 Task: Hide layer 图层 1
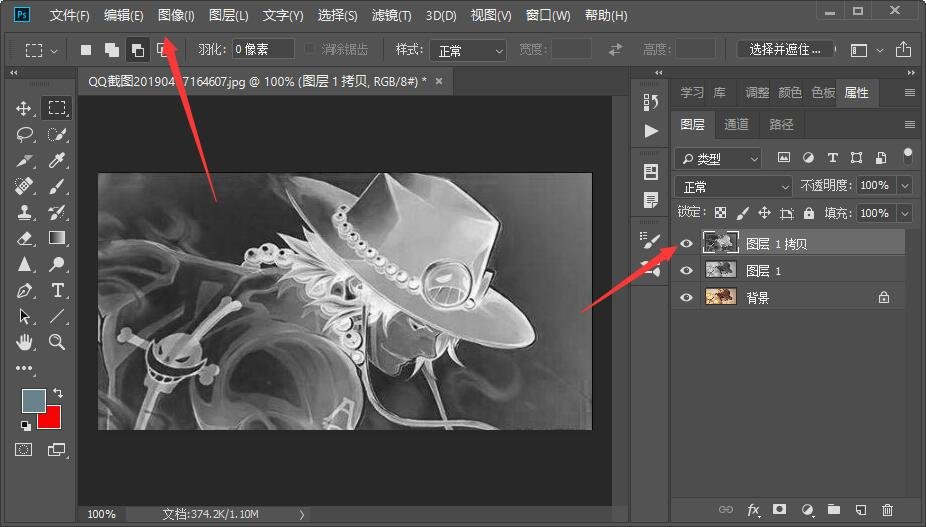pos(686,271)
